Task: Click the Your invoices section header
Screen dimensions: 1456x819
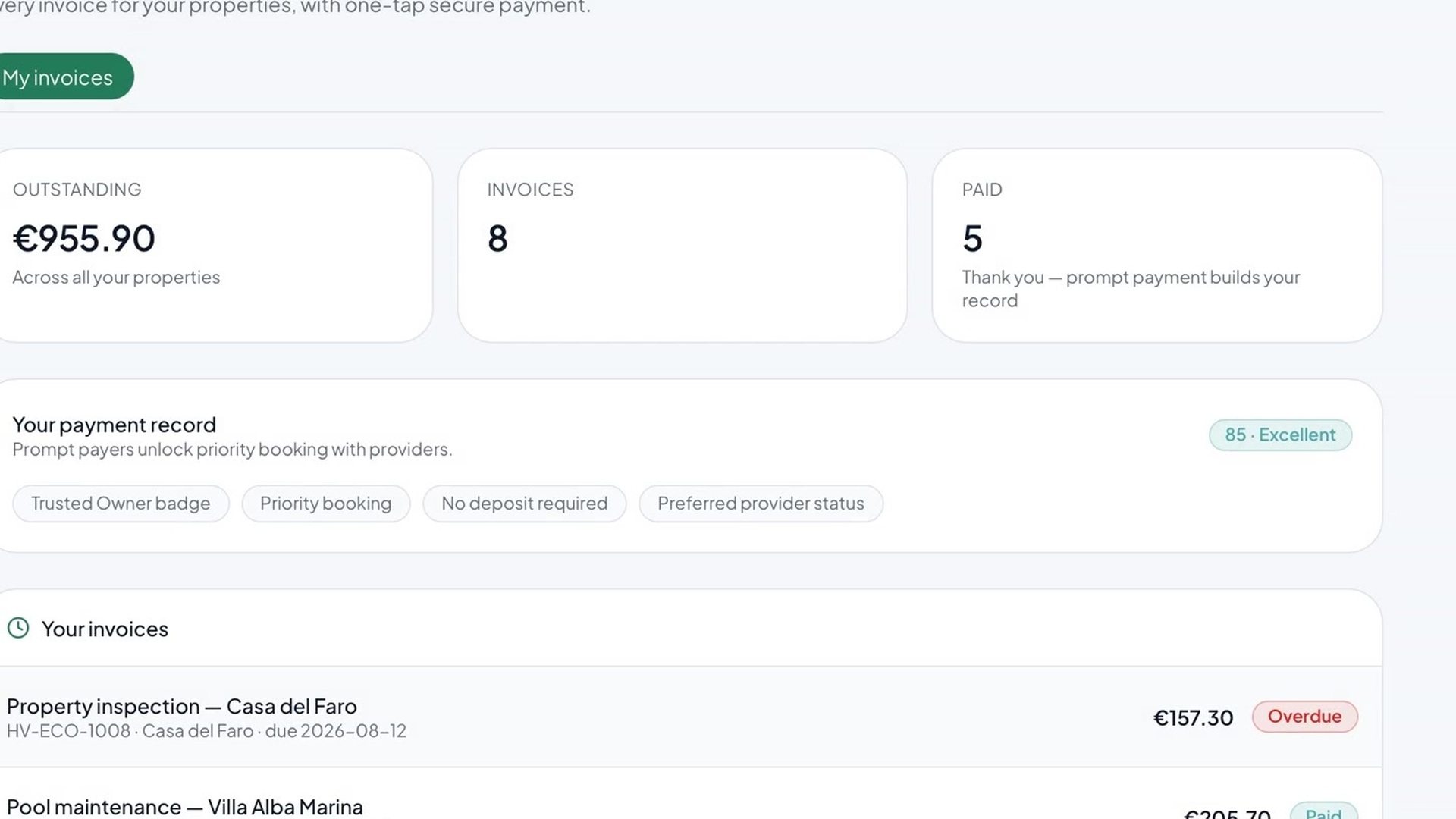Action: click(105, 629)
